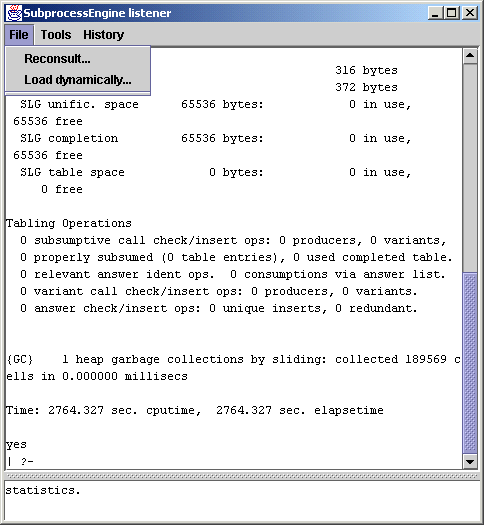Maximize the SubprocessEngine listener window
Viewport: 484px width, 525px height.
pyautogui.click(x=452, y=13)
